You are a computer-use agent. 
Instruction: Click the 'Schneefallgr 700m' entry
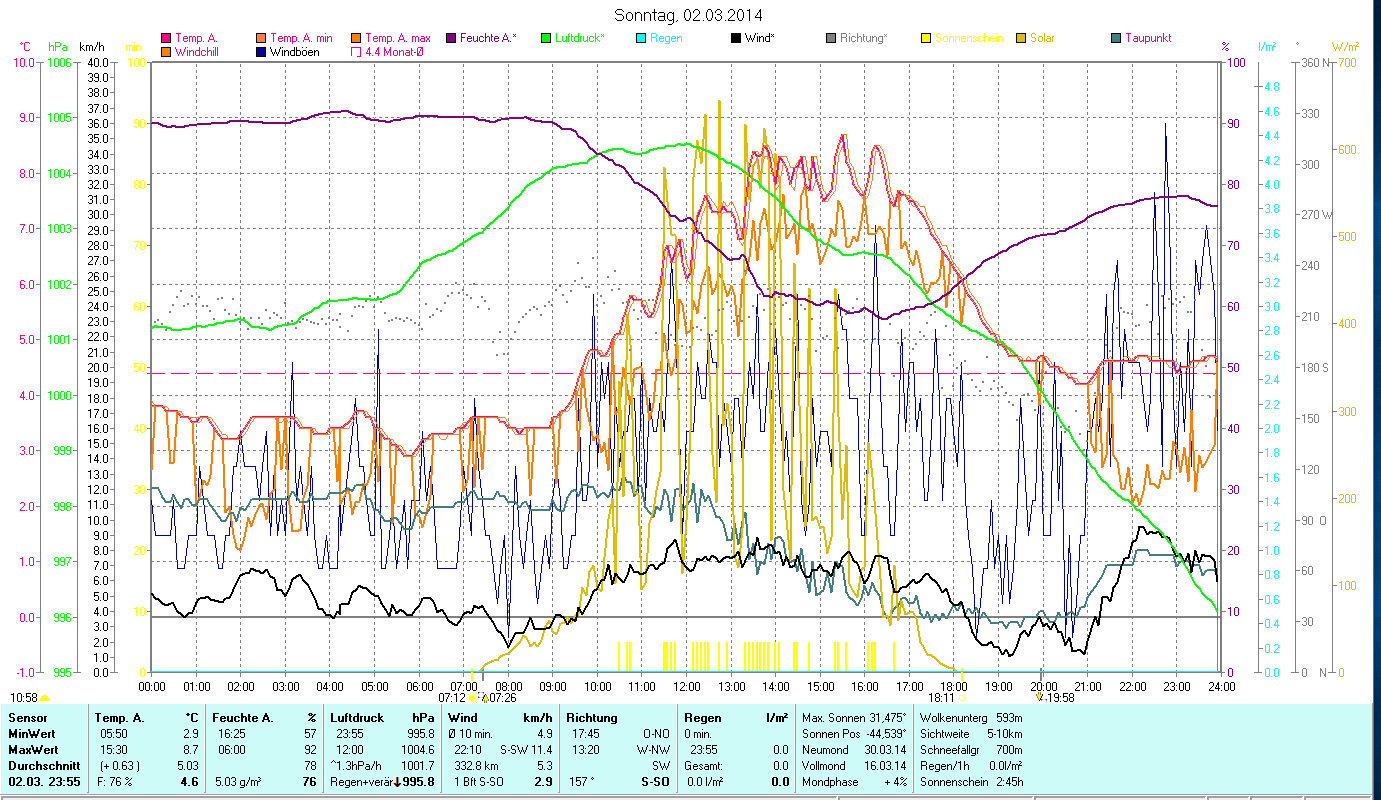point(970,749)
